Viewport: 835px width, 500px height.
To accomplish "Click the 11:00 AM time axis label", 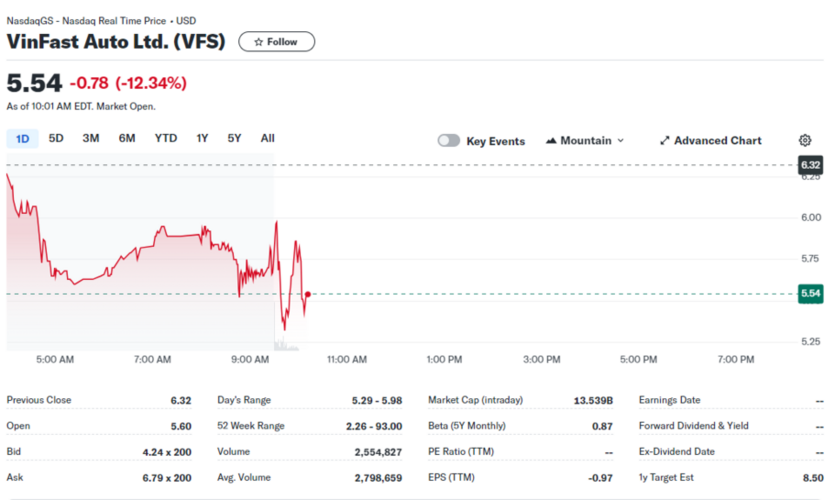I will [x=347, y=360].
